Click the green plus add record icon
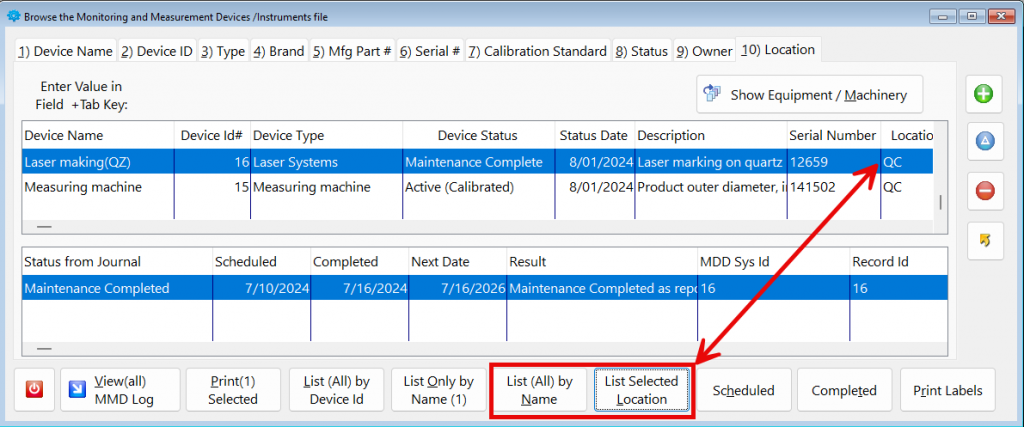Image resolution: width=1024 pixels, height=427 pixels. point(984,94)
